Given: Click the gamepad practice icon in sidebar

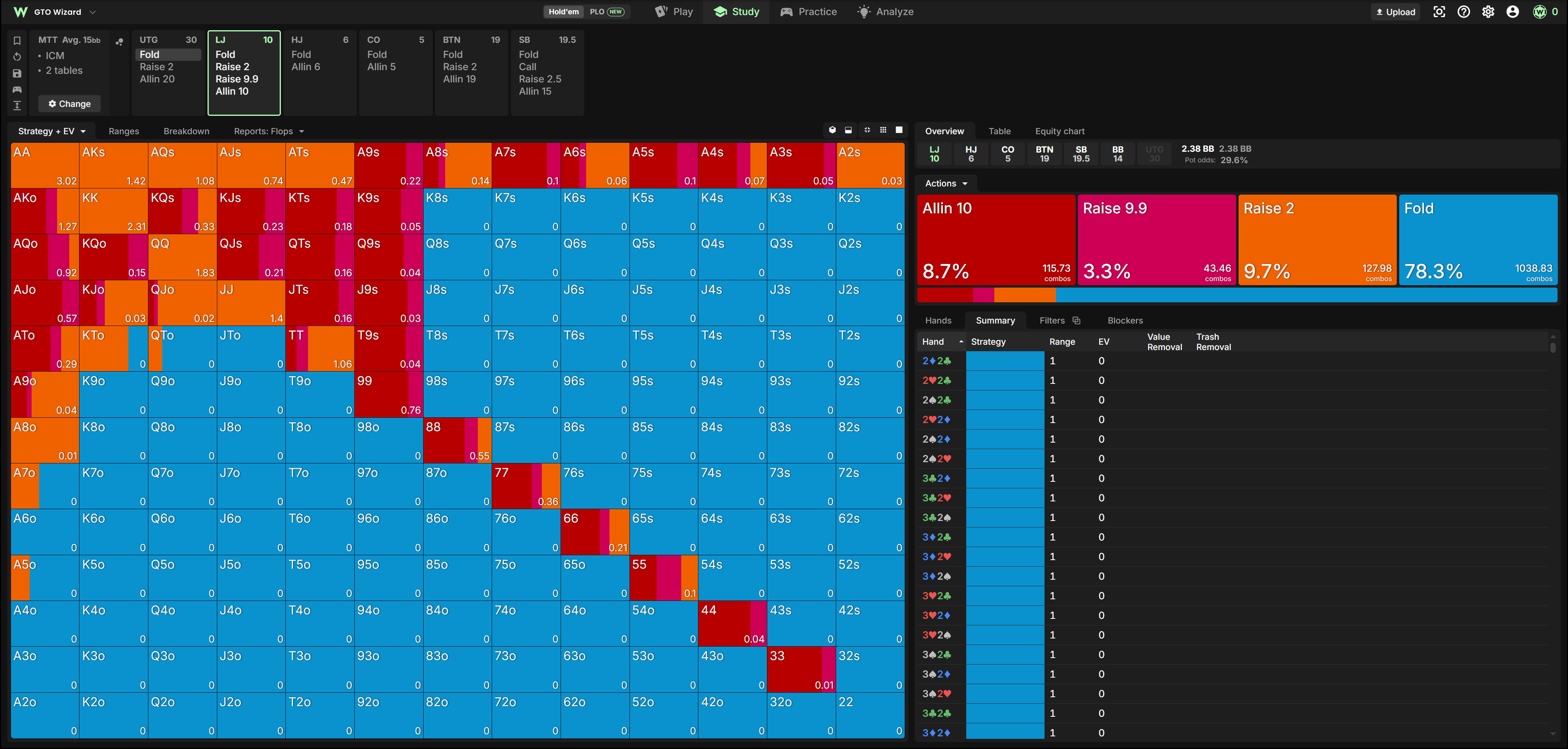Looking at the screenshot, I should coord(17,89).
